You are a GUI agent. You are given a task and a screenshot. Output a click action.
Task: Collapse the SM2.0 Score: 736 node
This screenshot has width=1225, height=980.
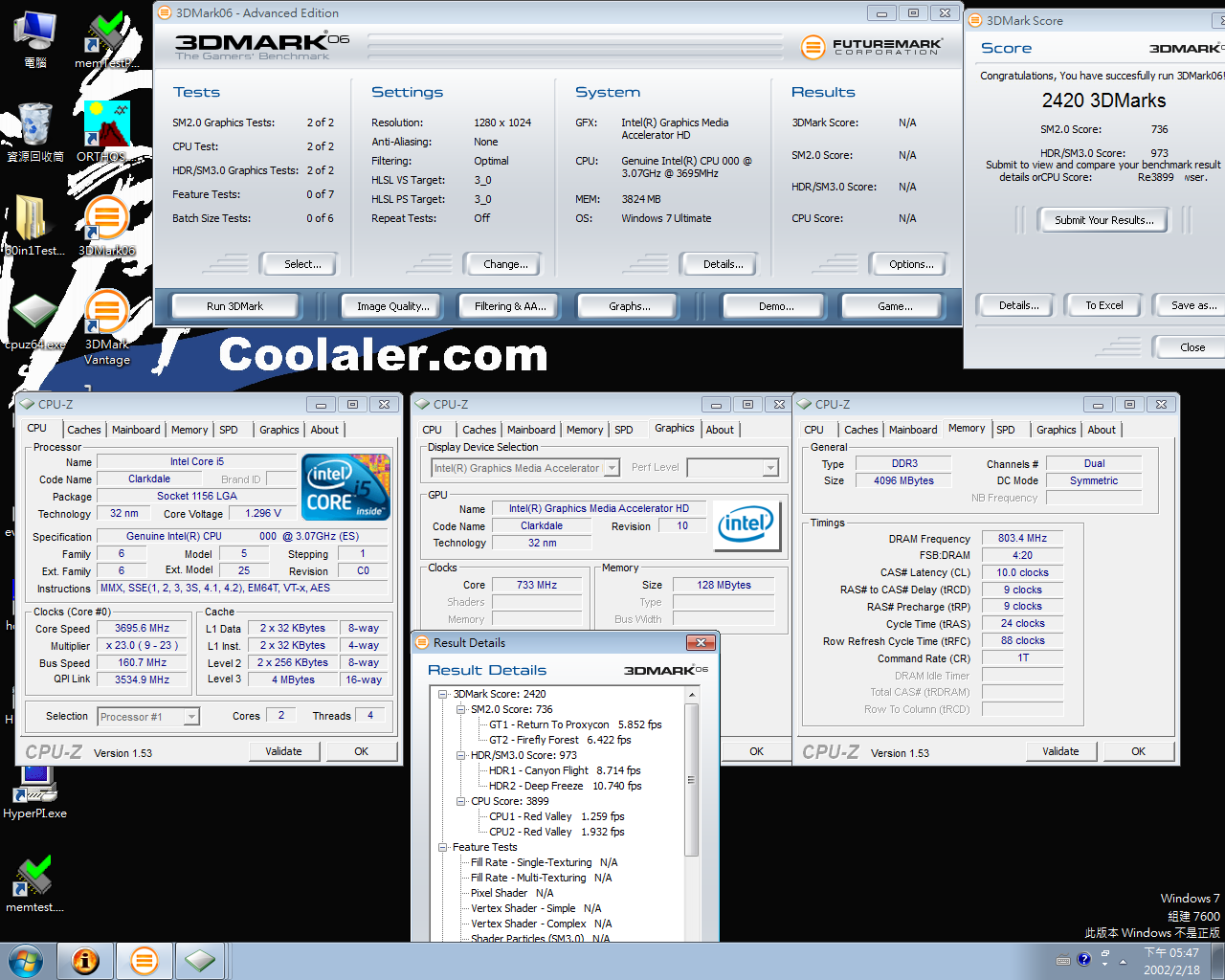click(460, 709)
